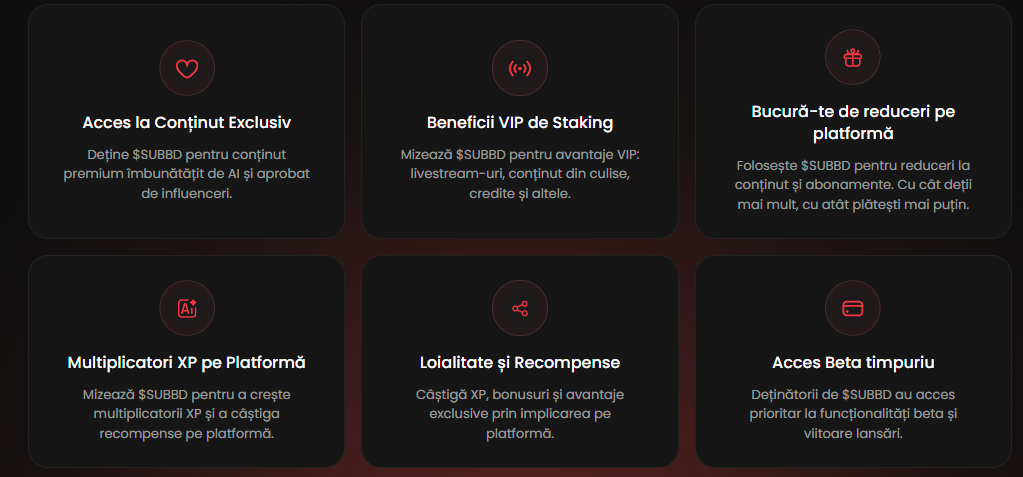Click the 'Câștigă XP, bonusuri' description

click(x=520, y=414)
